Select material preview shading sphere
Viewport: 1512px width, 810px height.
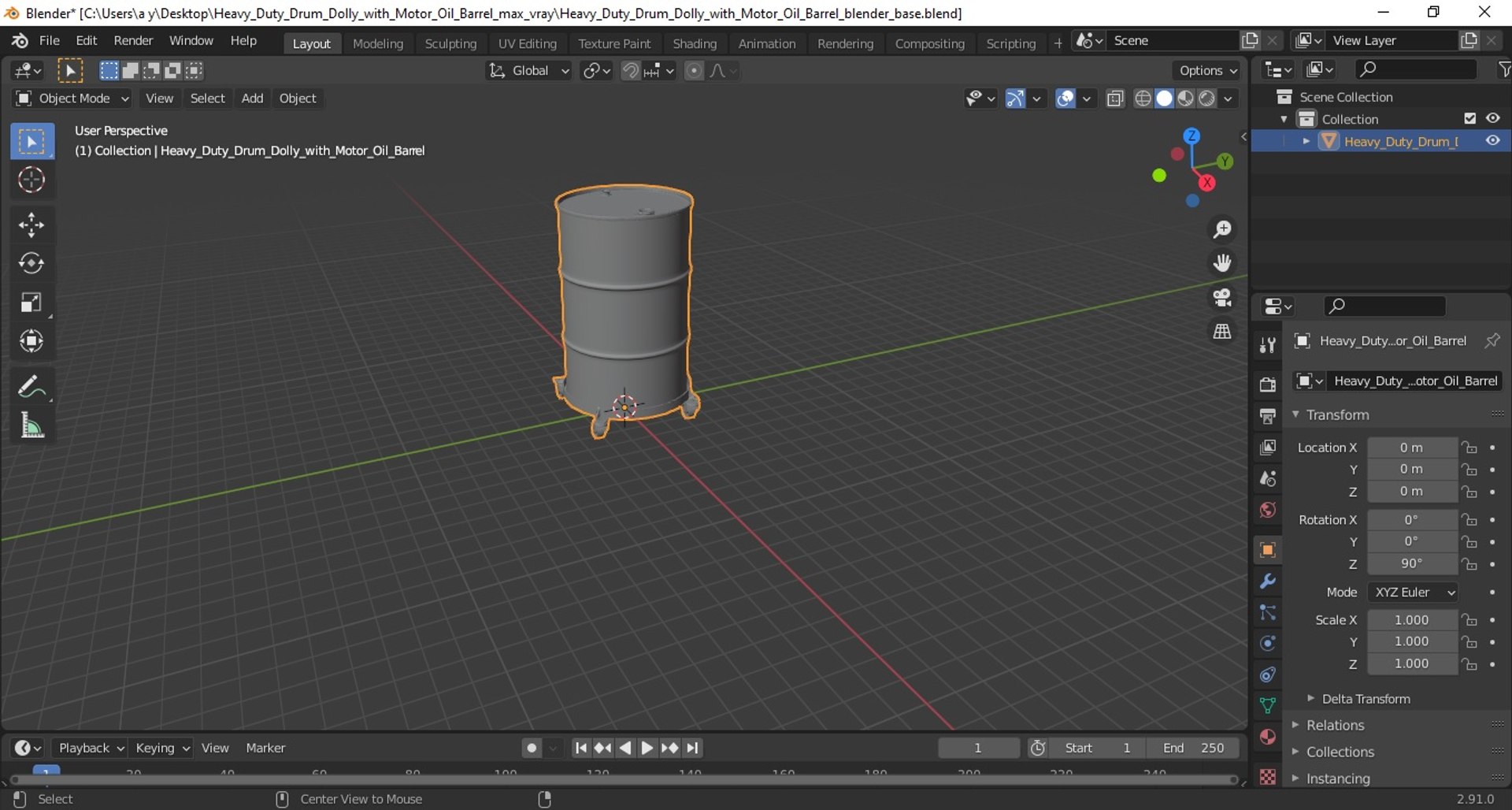coord(1185,98)
